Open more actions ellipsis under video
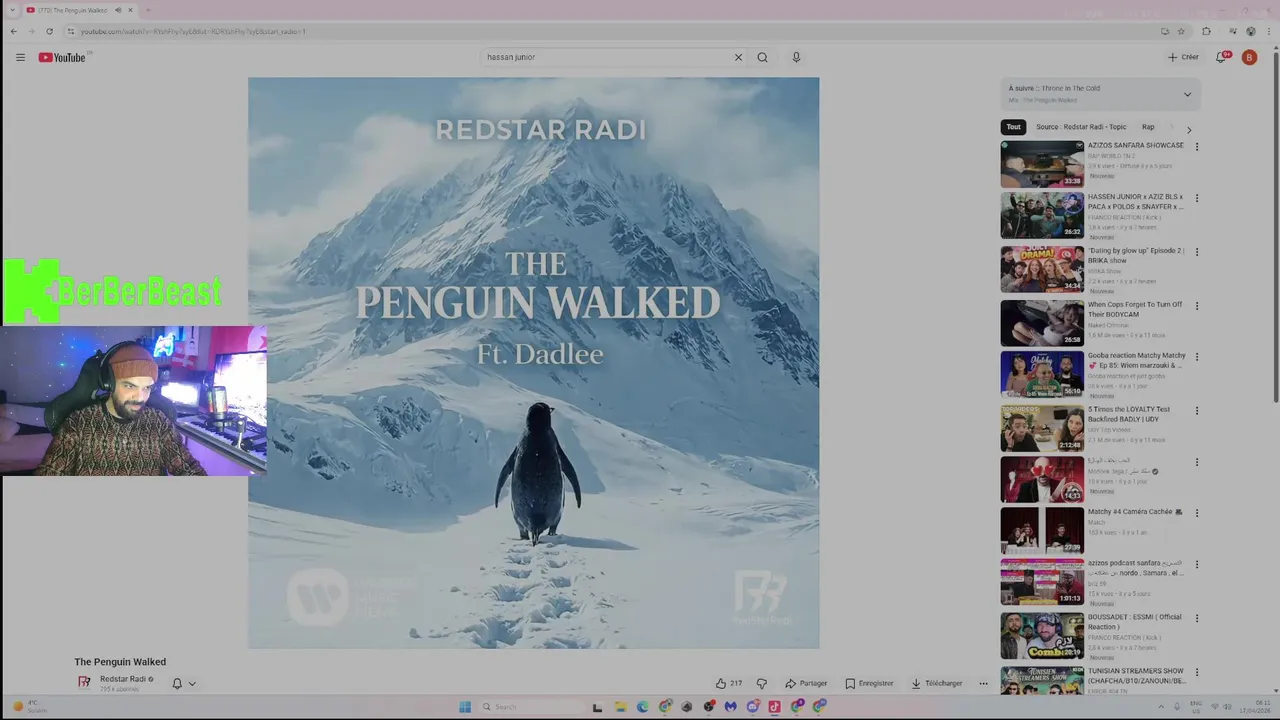Viewport: 1280px width, 720px height. (983, 683)
